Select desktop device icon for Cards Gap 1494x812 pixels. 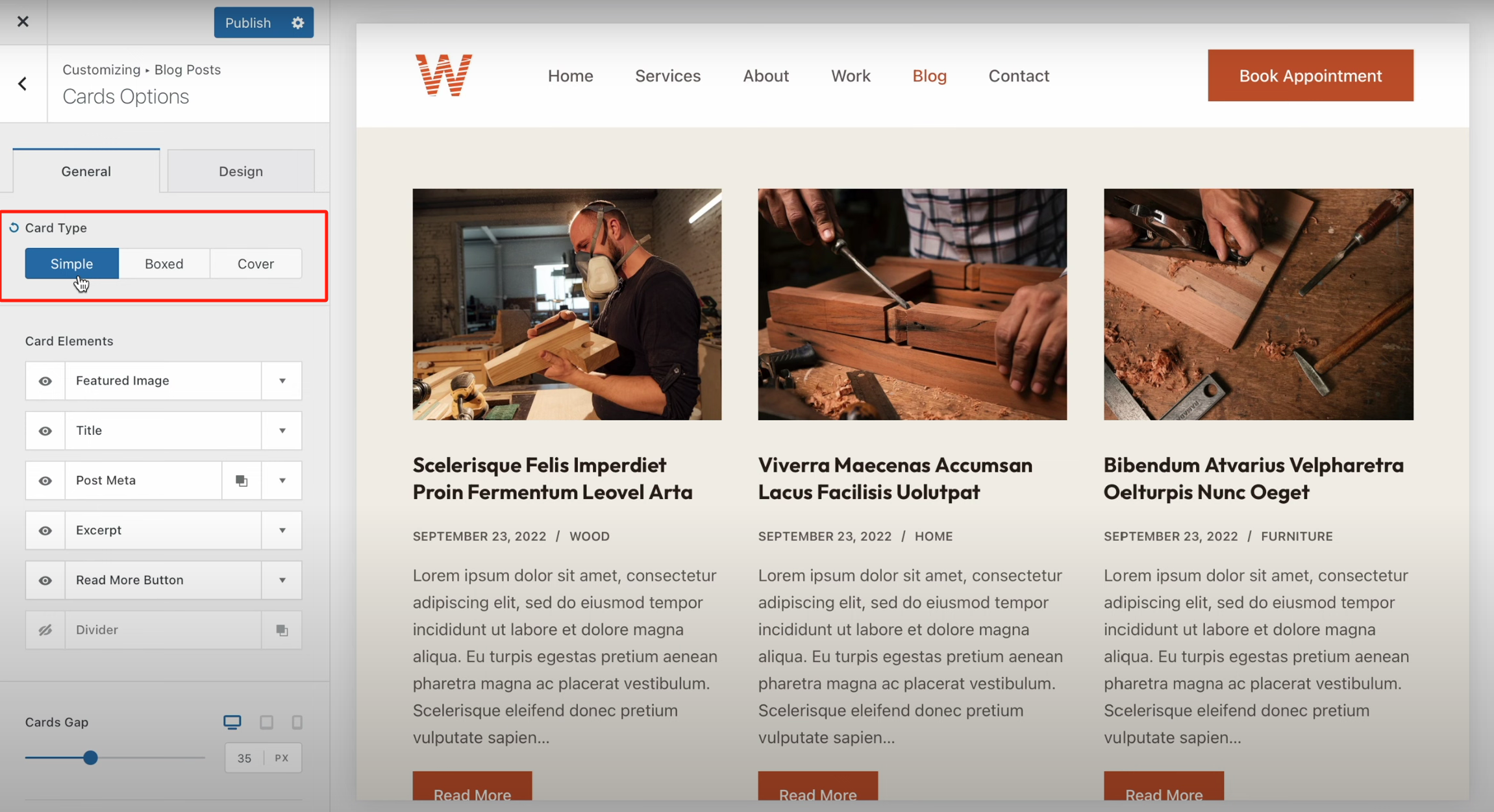[232, 722]
